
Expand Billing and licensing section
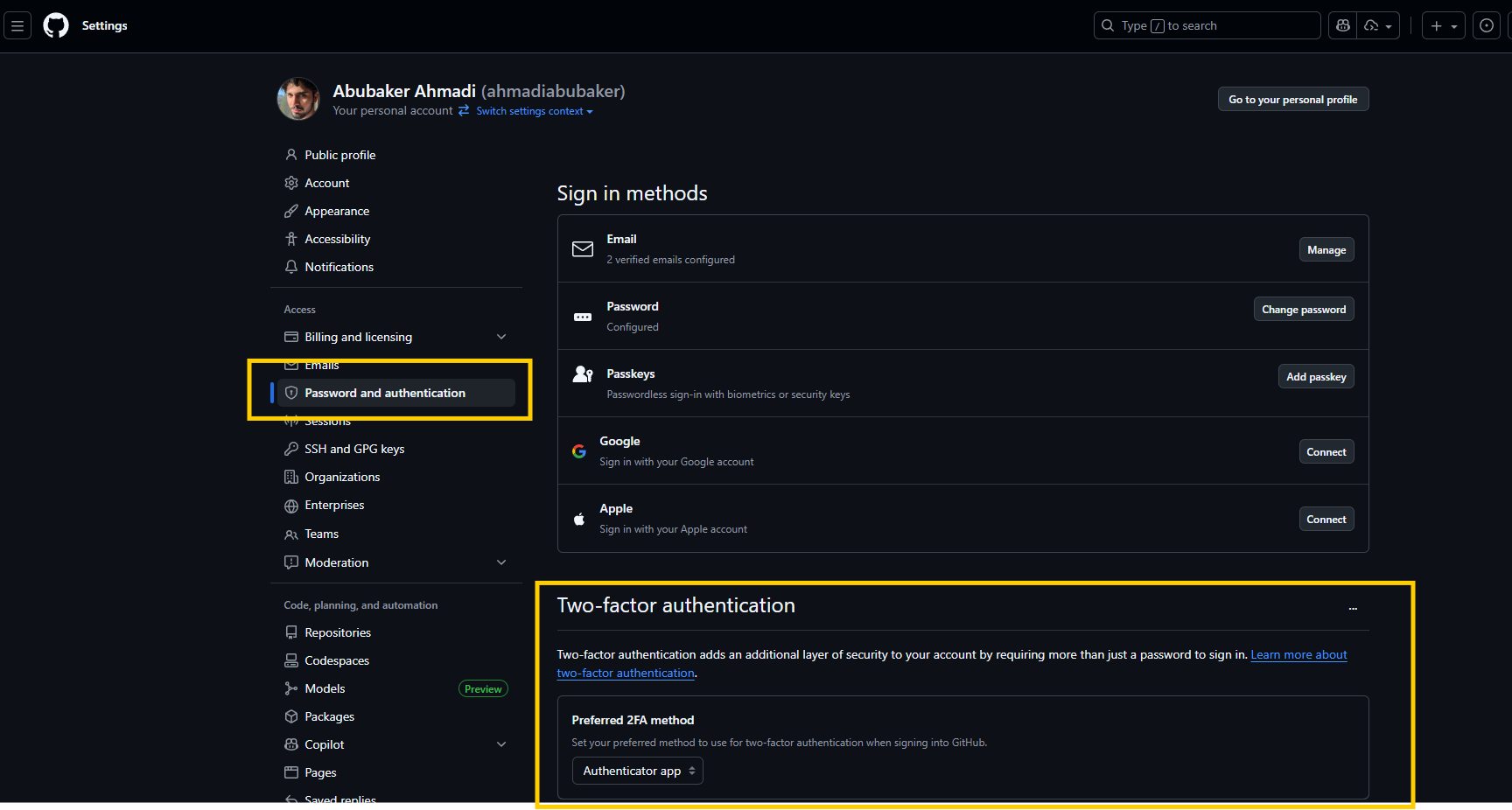pos(501,337)
